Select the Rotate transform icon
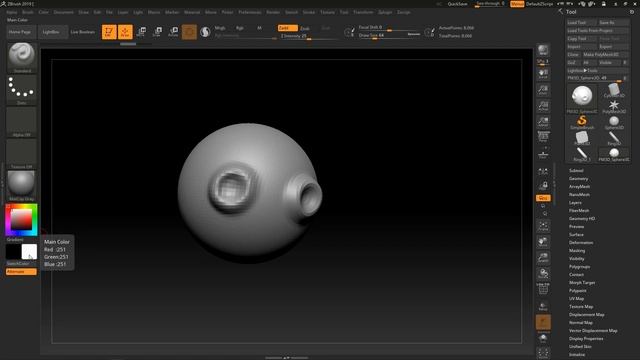Image resolution: width=640 pixels, height=360 pixels. [173, 32]
